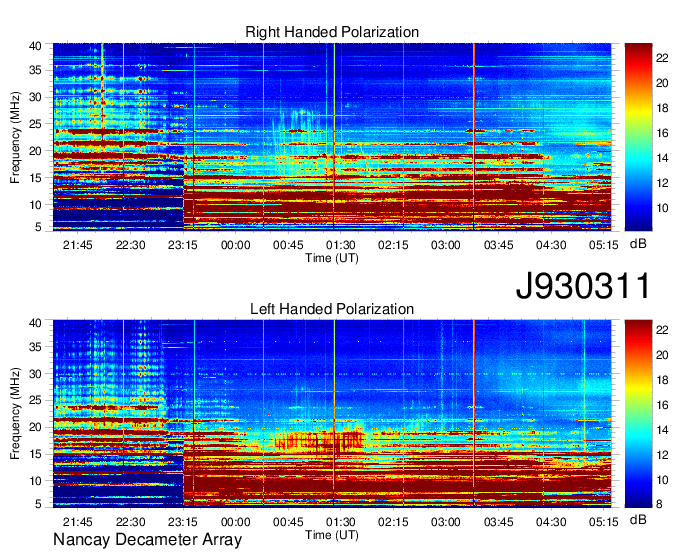The height and width of the screenshot is (552, 680).
Task: Click the 10 MHz tick on the top plot
Action: [x=36, y=205]
